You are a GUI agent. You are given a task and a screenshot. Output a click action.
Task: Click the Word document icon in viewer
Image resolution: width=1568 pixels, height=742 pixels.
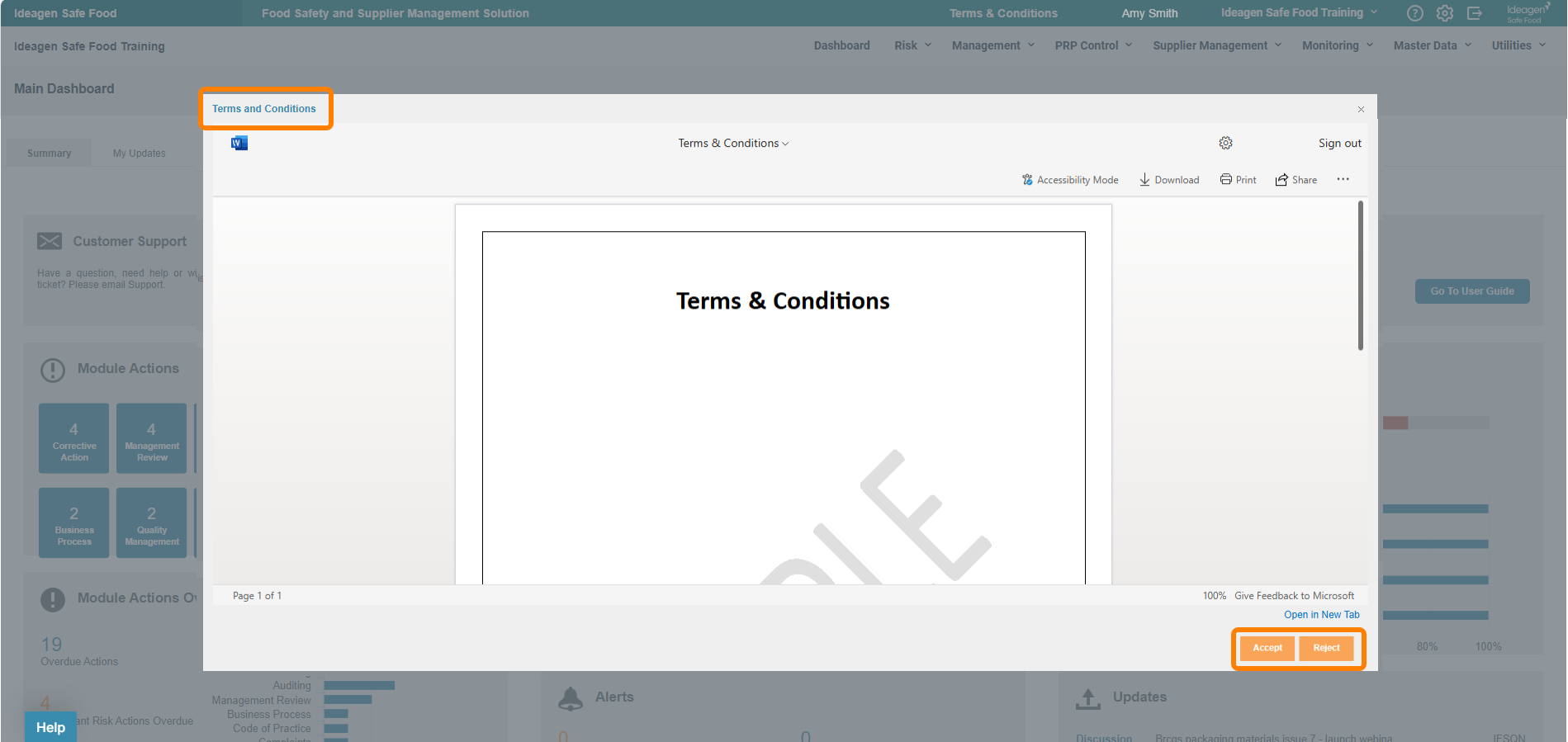tap(239, 144)
